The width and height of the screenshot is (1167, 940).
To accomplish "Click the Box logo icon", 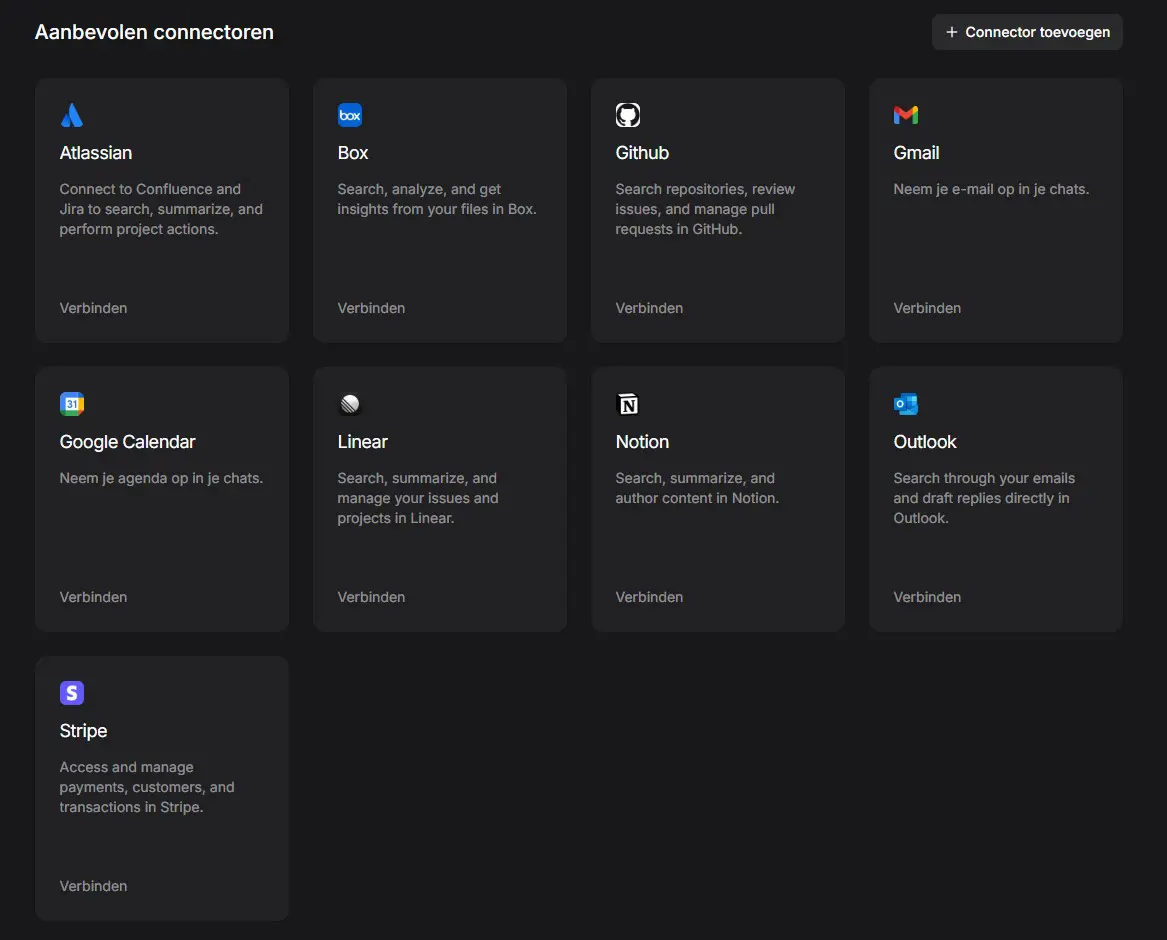I will (350, 115).
